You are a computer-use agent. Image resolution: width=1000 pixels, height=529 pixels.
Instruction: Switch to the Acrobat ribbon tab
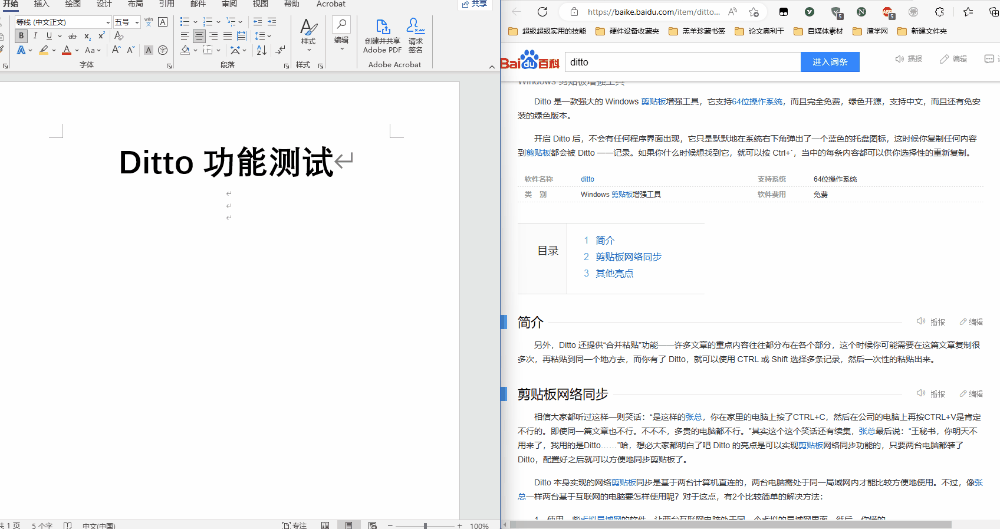[x=331, y=4]
